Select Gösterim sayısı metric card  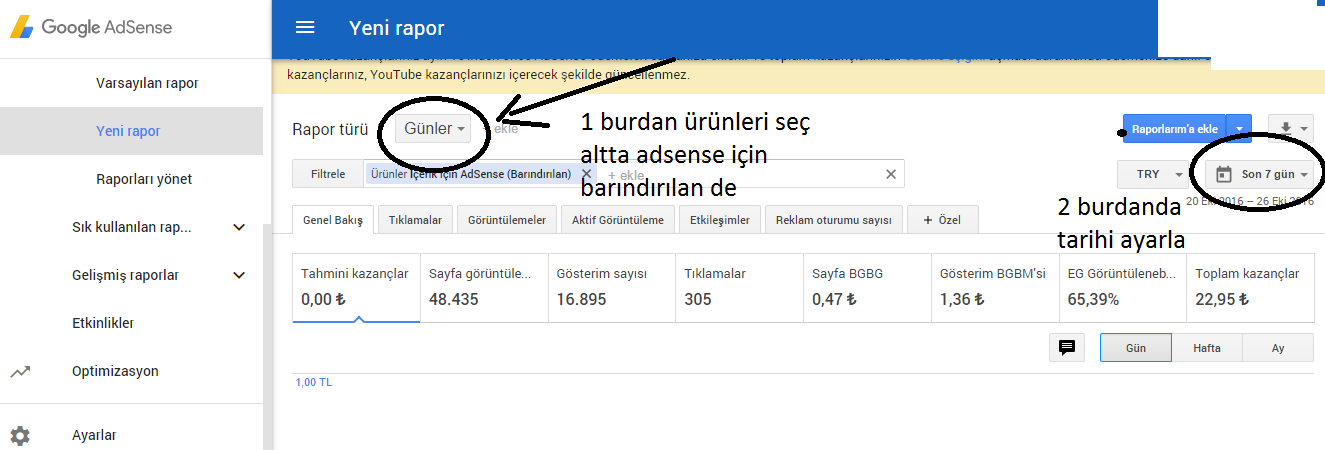(x=612, y=287)
